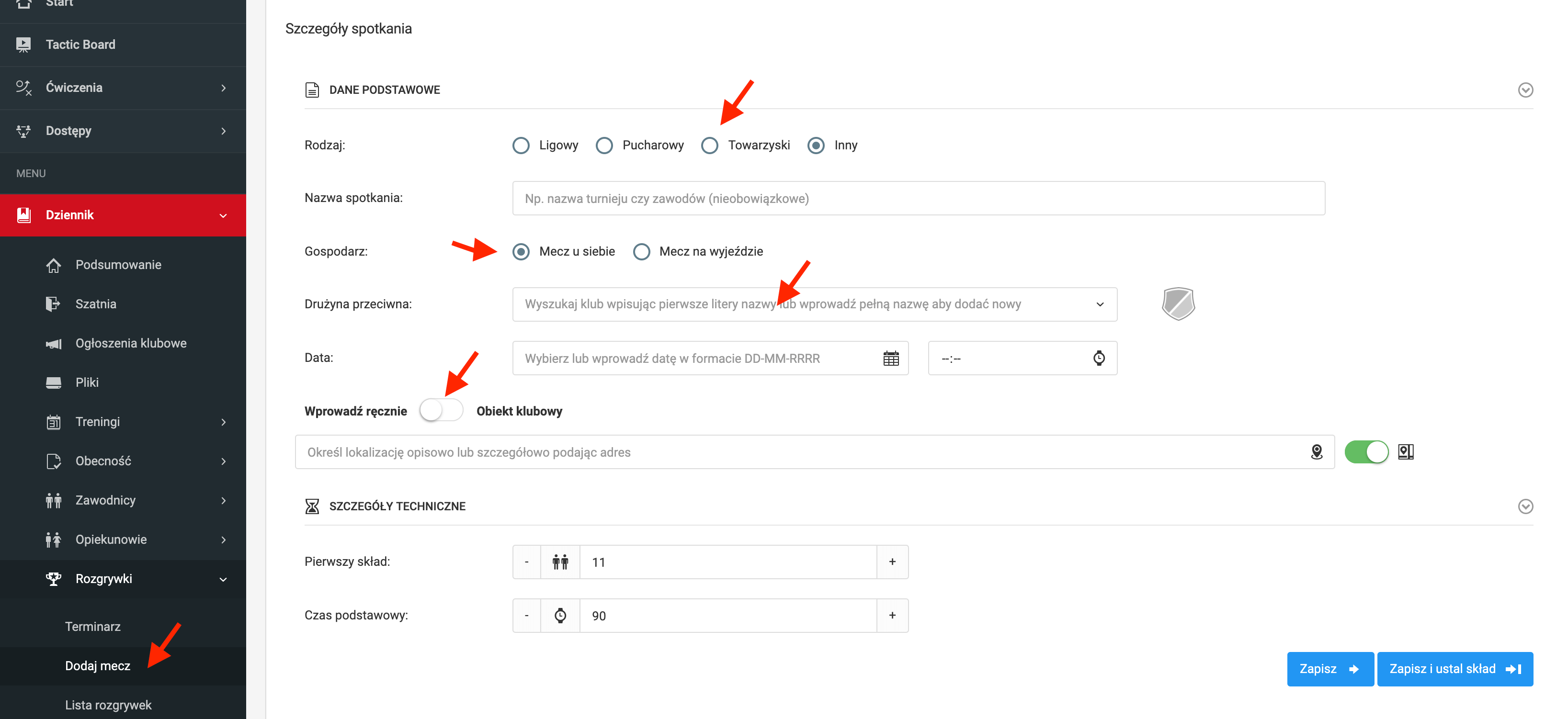Open Szatnia locker room page
The height and width of the screenshot is (719, 1568).
[x=96, y=304]
